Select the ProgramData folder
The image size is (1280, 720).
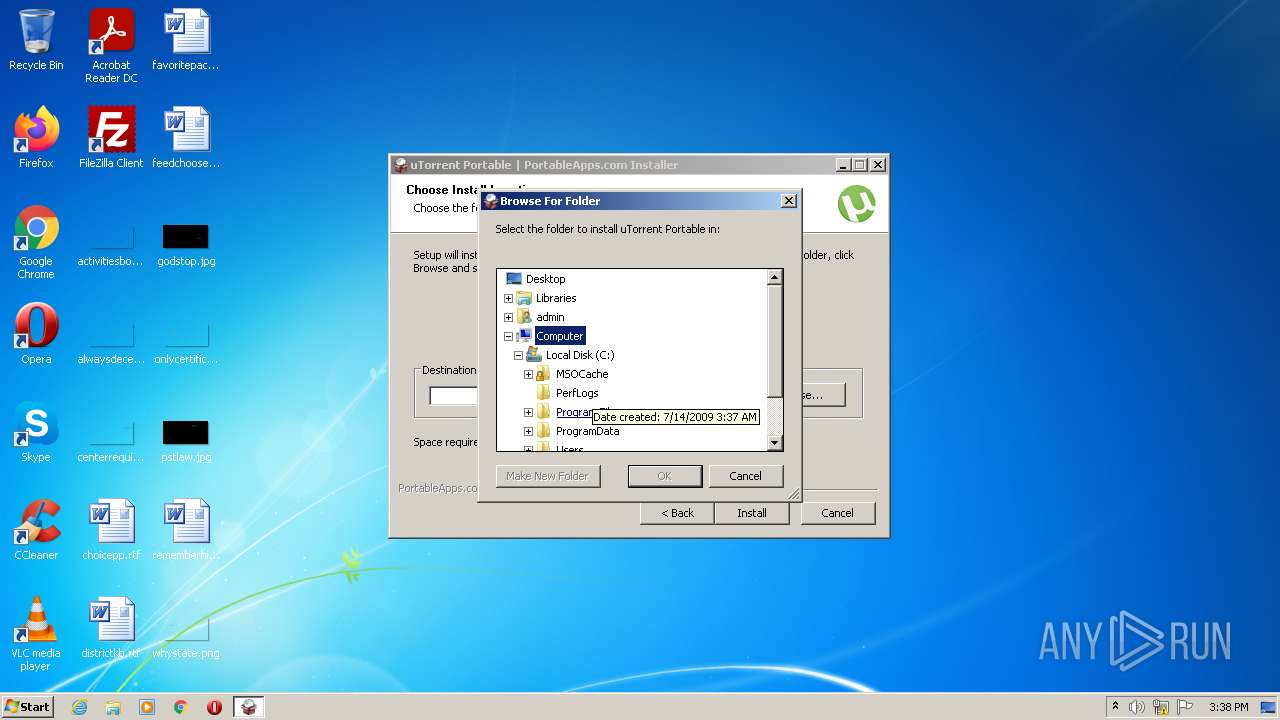587,431
